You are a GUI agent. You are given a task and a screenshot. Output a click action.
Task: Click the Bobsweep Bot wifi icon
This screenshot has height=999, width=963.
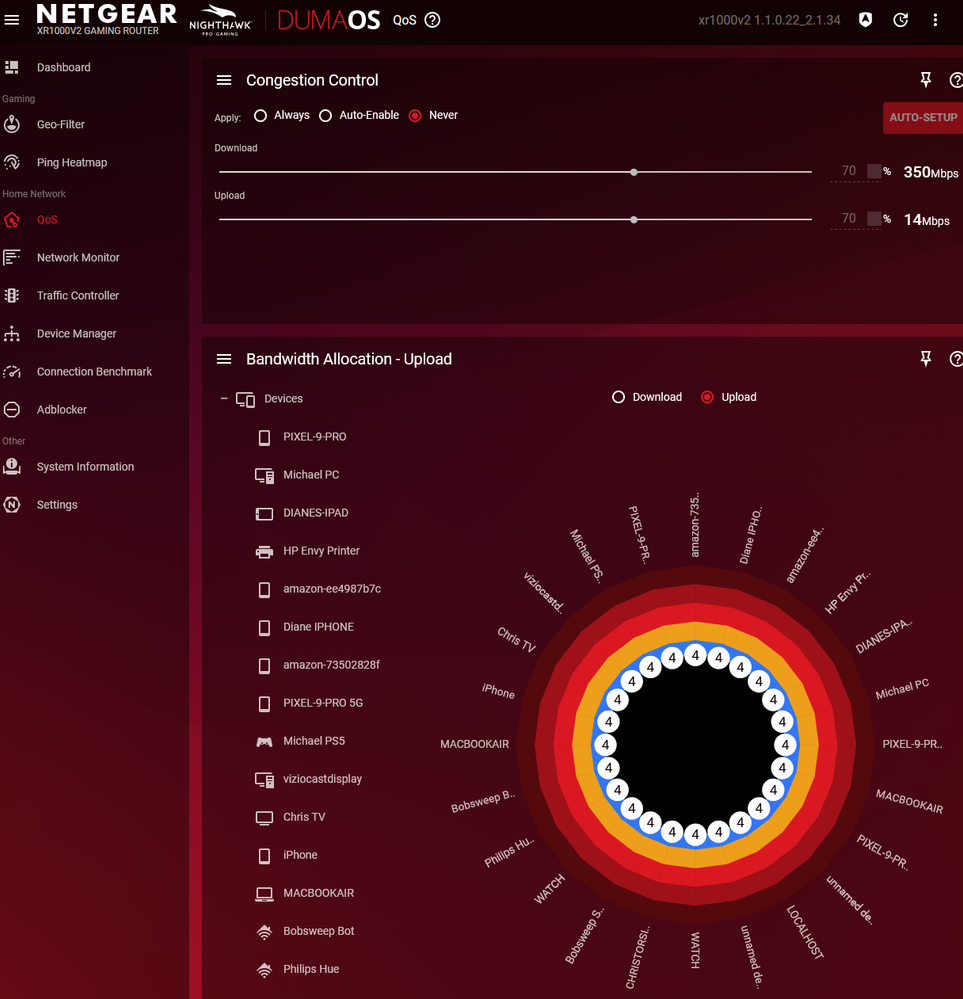point(264,931)
